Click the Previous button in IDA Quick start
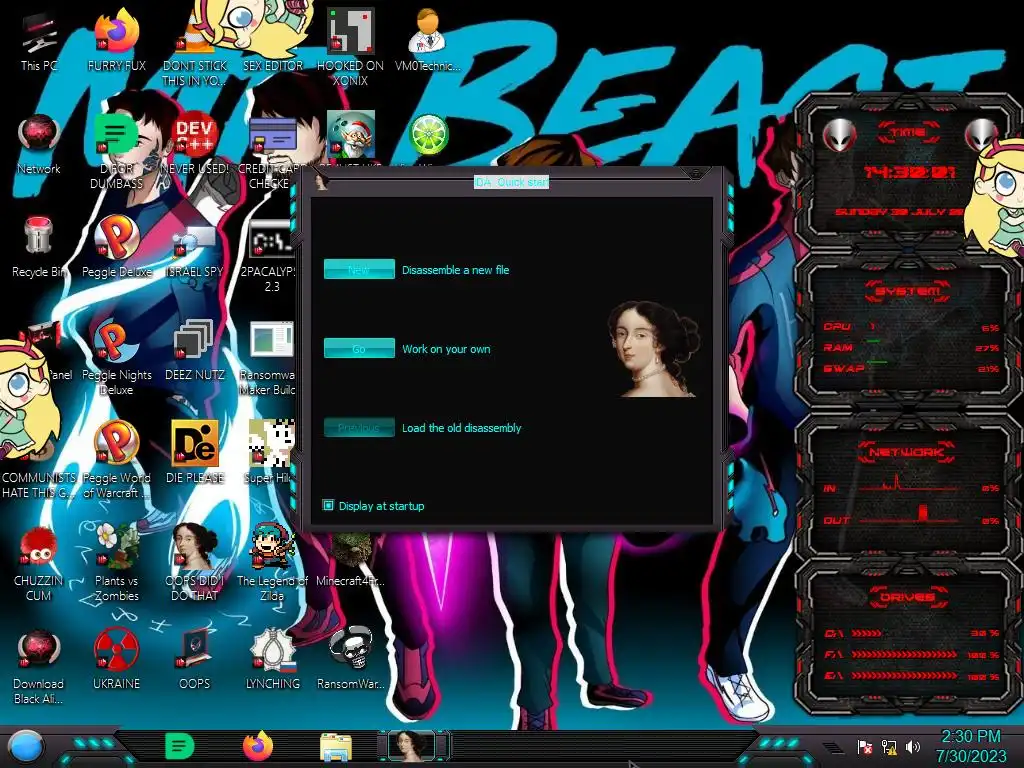Image resolution: width=1024 pixels, height=768 pixels. pyautogui.click(x=359, y=427)
